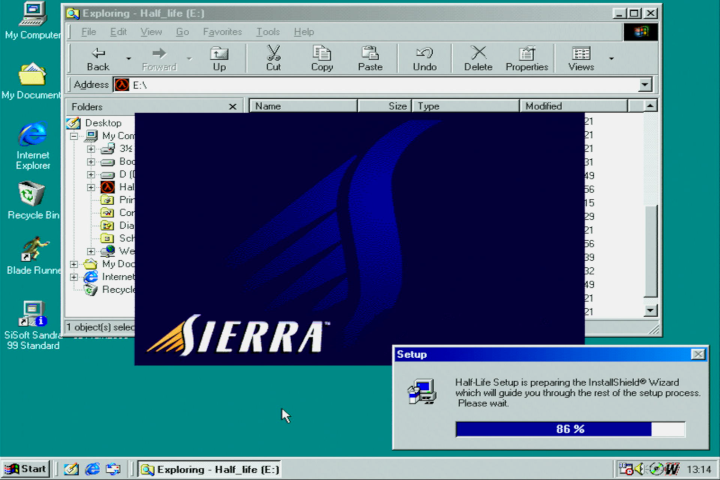Close the Setup dialog
The width and height of the screenshot is (720, 480).
[698, 354]
